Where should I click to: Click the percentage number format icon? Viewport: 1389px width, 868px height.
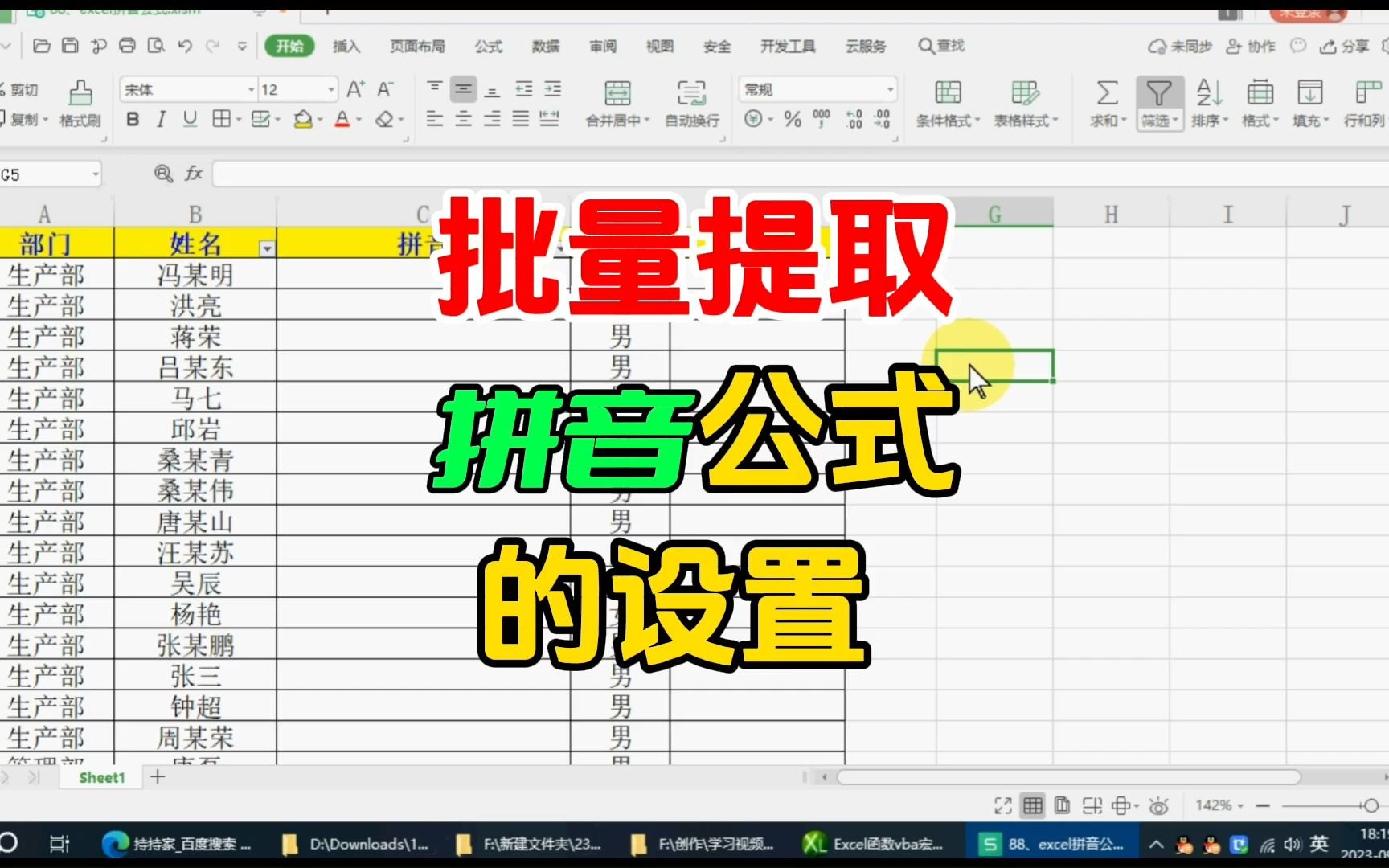pyautogui.click(x=792, y=118)
